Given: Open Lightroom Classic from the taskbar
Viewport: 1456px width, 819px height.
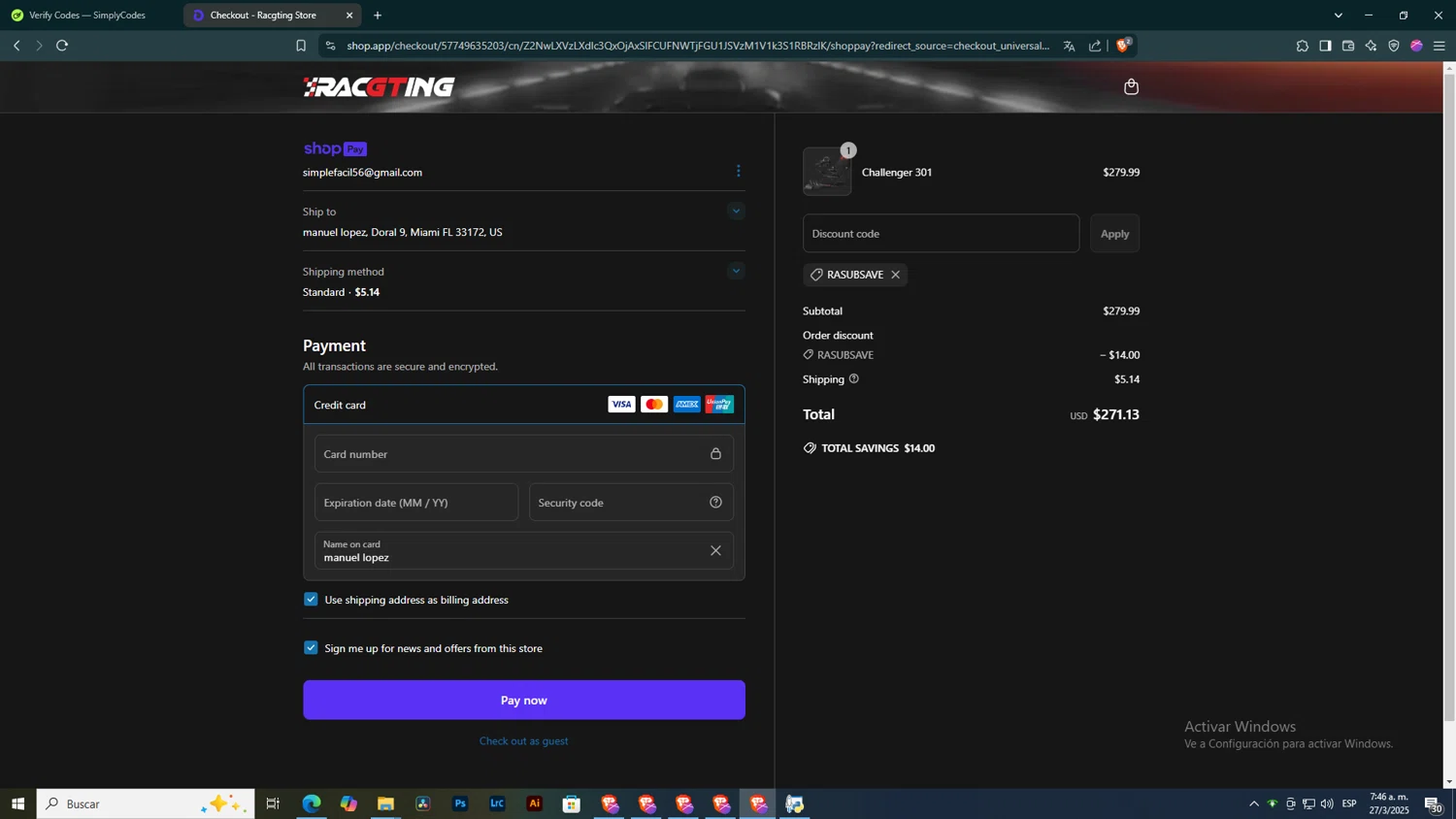Looking at the screenshot, I should click(497, 803).
